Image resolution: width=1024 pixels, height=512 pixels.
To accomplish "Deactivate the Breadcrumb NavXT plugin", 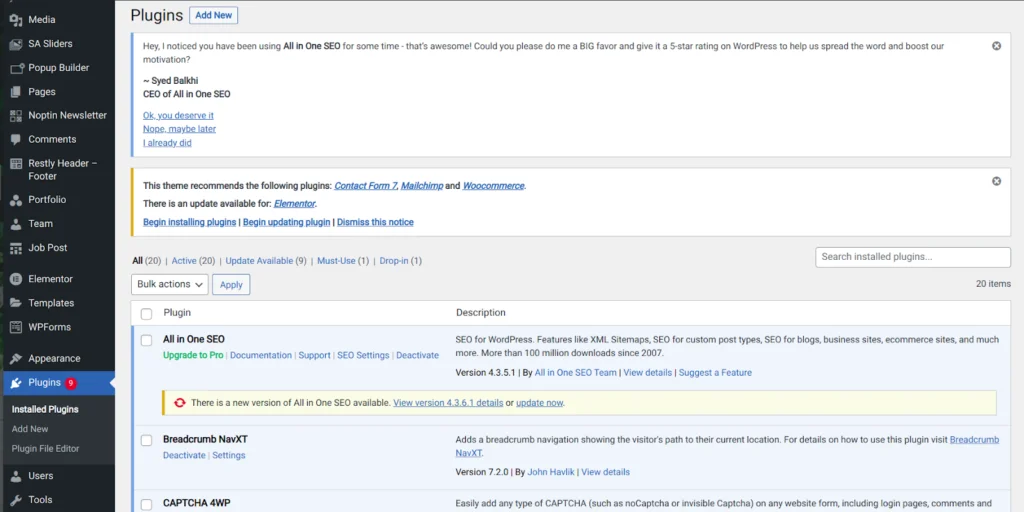I will pyautogui.click(x=184, y=455).
